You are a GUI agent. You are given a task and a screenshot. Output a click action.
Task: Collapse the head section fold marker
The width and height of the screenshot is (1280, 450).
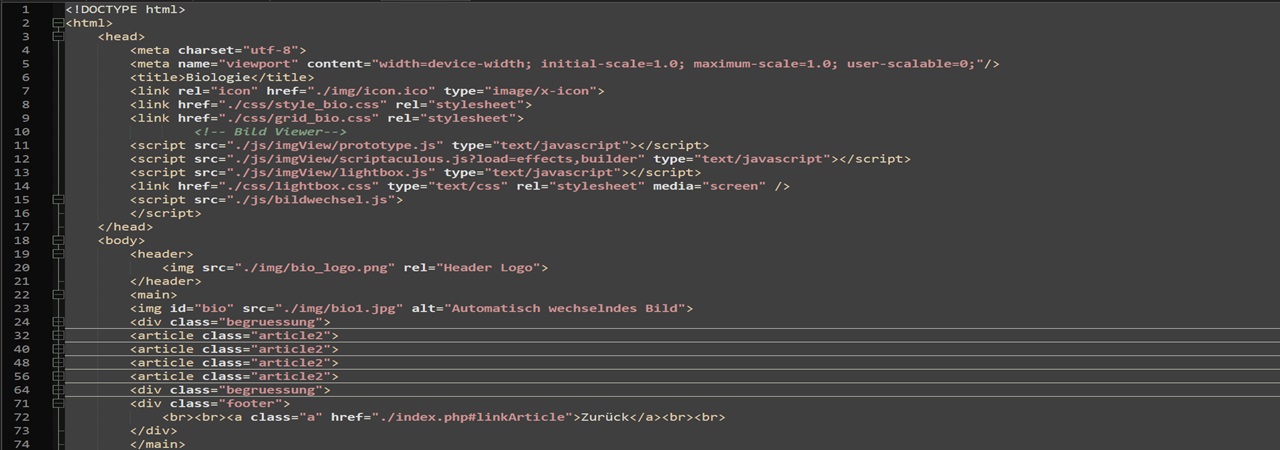(x=57, y=37)
